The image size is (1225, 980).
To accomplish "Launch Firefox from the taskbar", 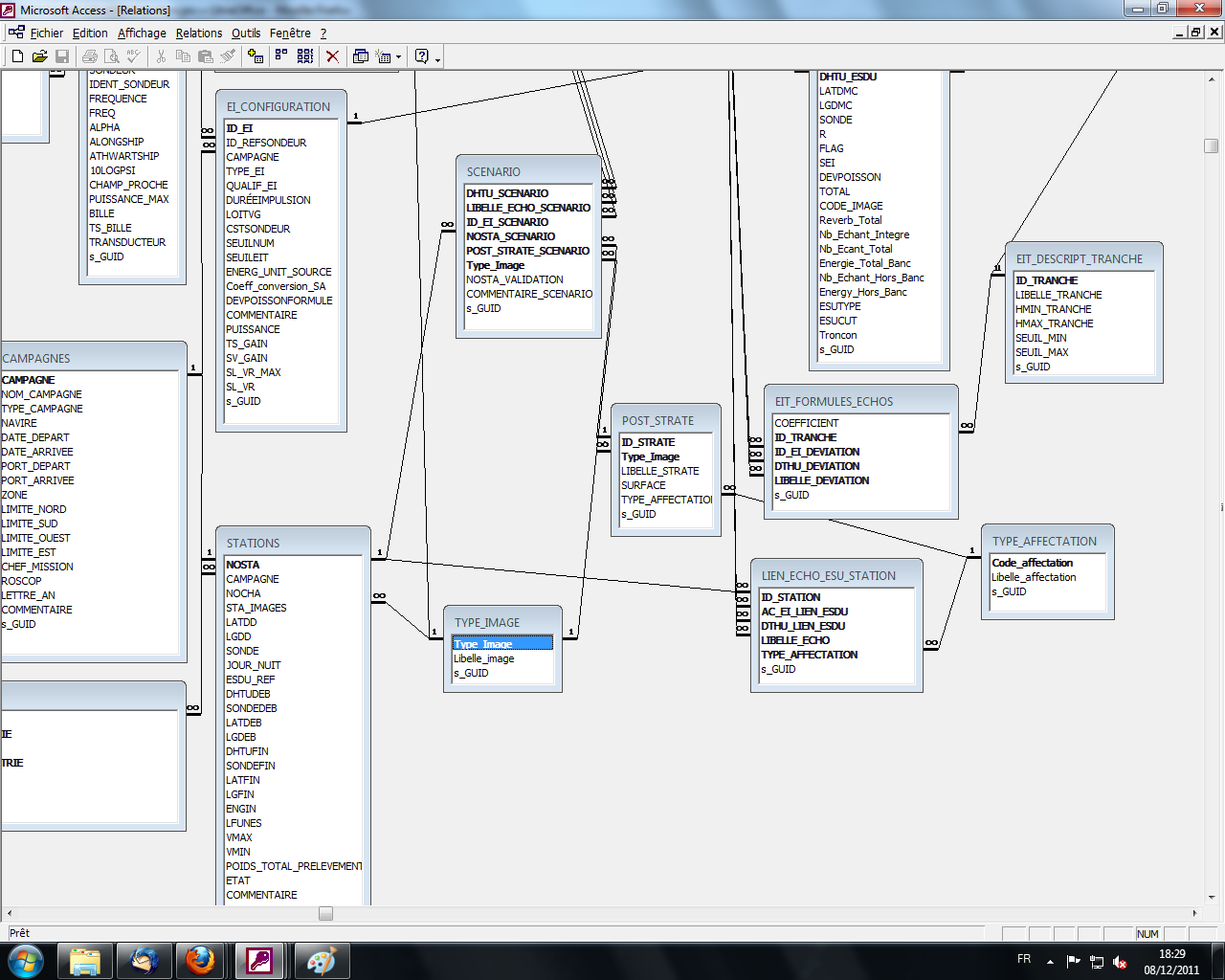I will pos(201,961).
